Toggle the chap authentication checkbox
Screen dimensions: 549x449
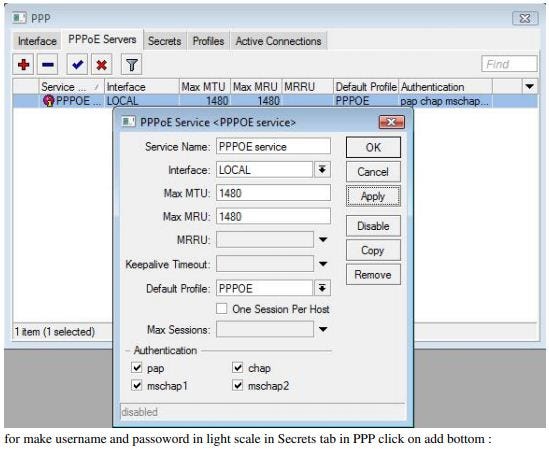pyautogui.click(x=237, y=368)
